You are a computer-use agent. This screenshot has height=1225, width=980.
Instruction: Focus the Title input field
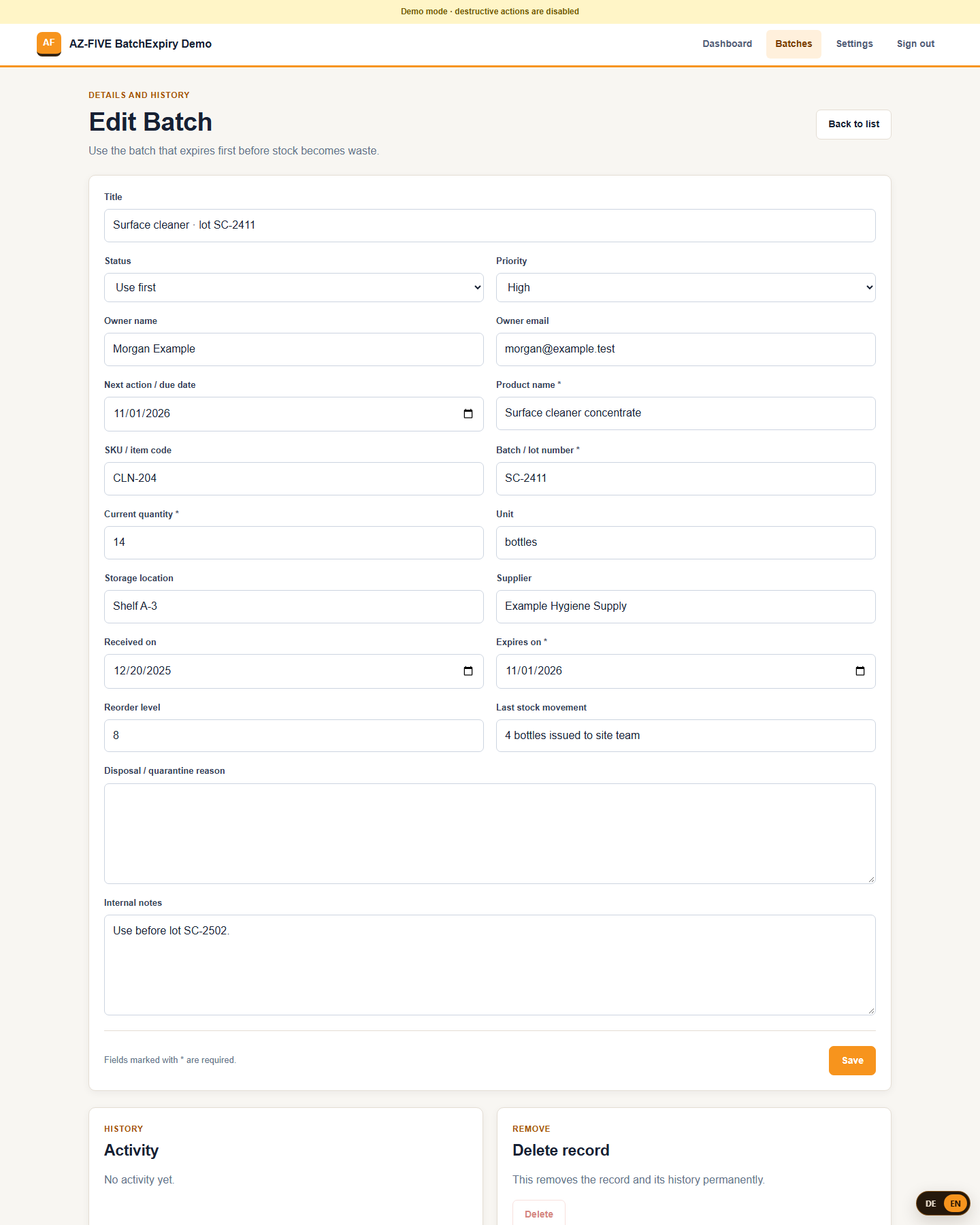pyautogui.click(x=490, y=225)
